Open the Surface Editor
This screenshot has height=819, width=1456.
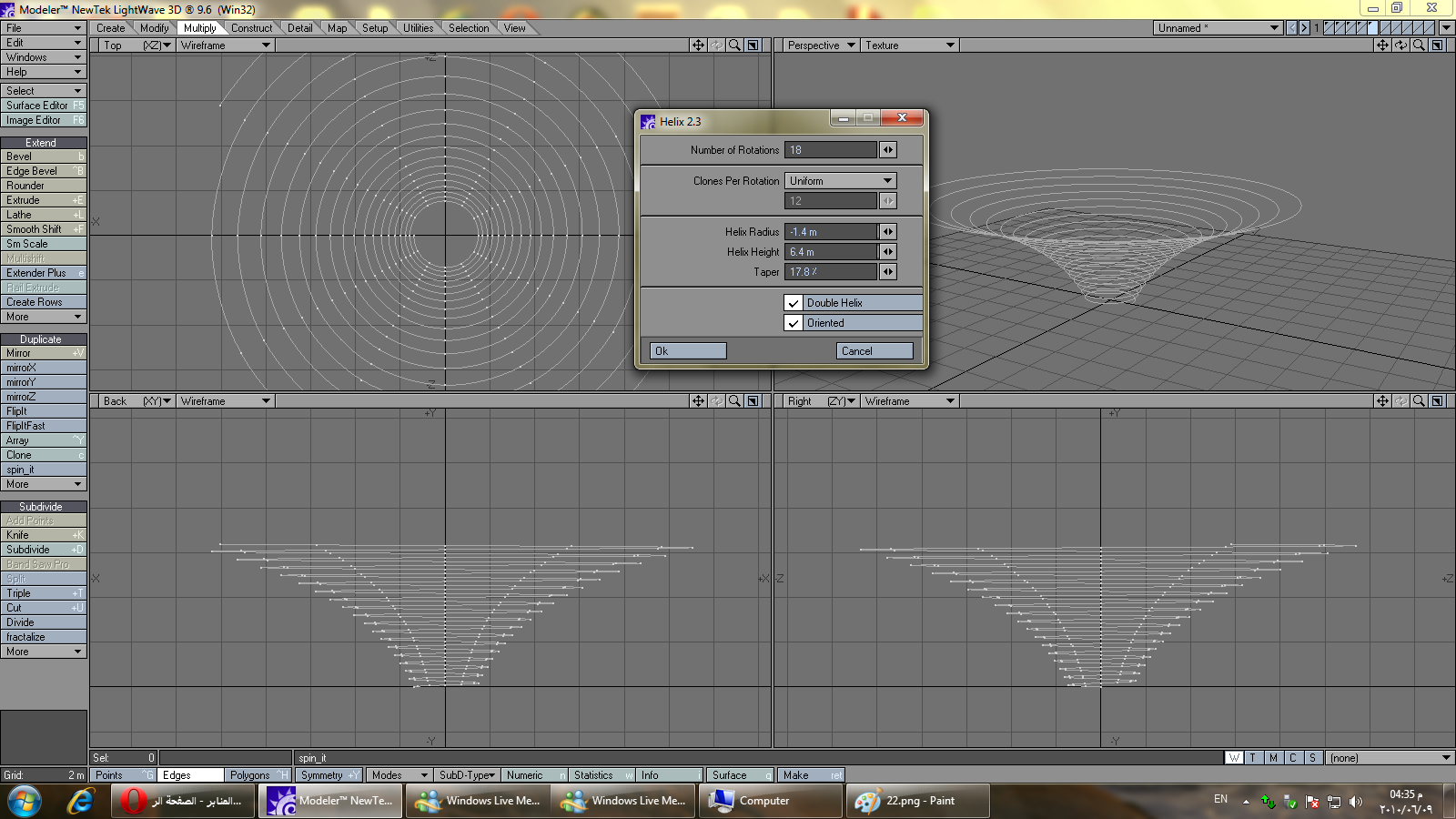click(x=43, y=106)
